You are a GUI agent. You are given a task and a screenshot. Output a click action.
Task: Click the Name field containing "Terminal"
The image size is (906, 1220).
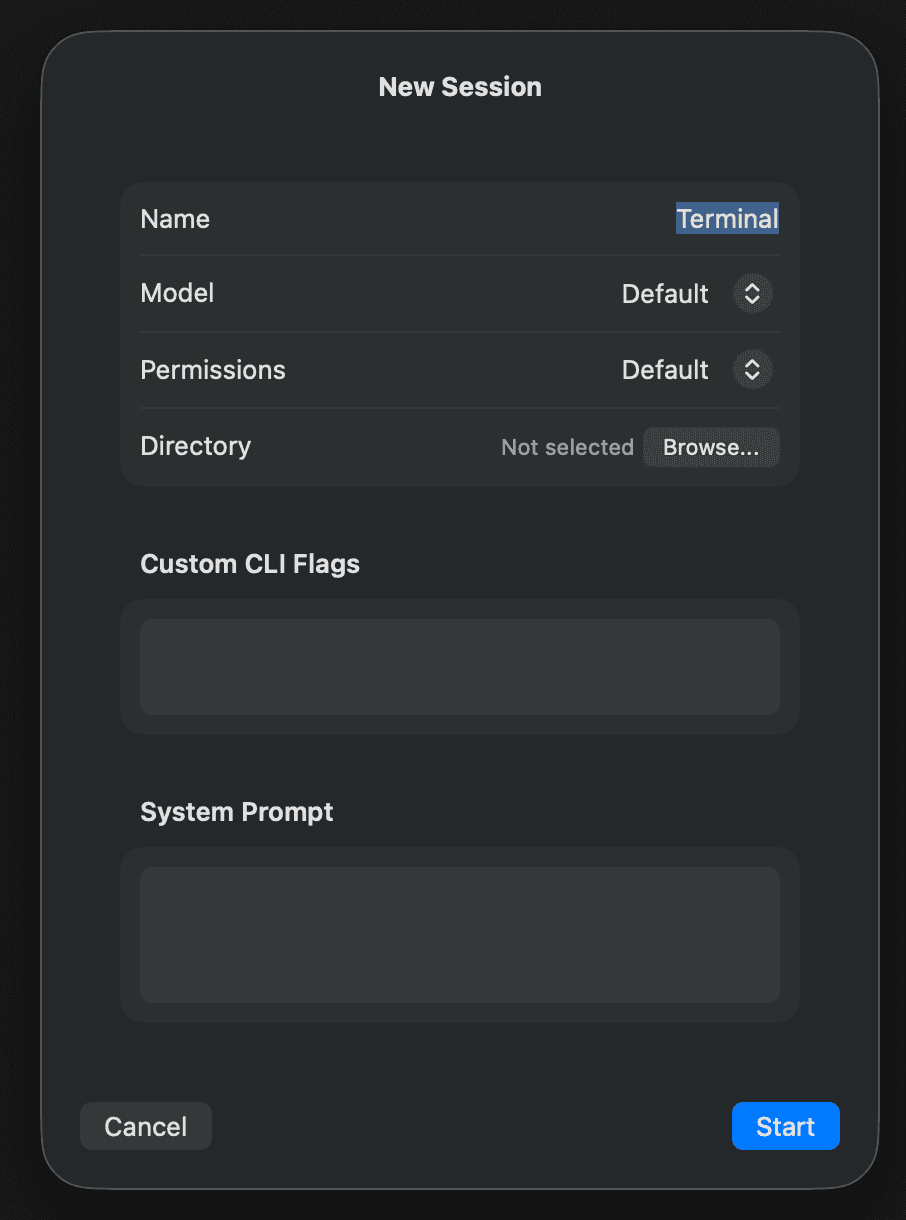(726, 219)
